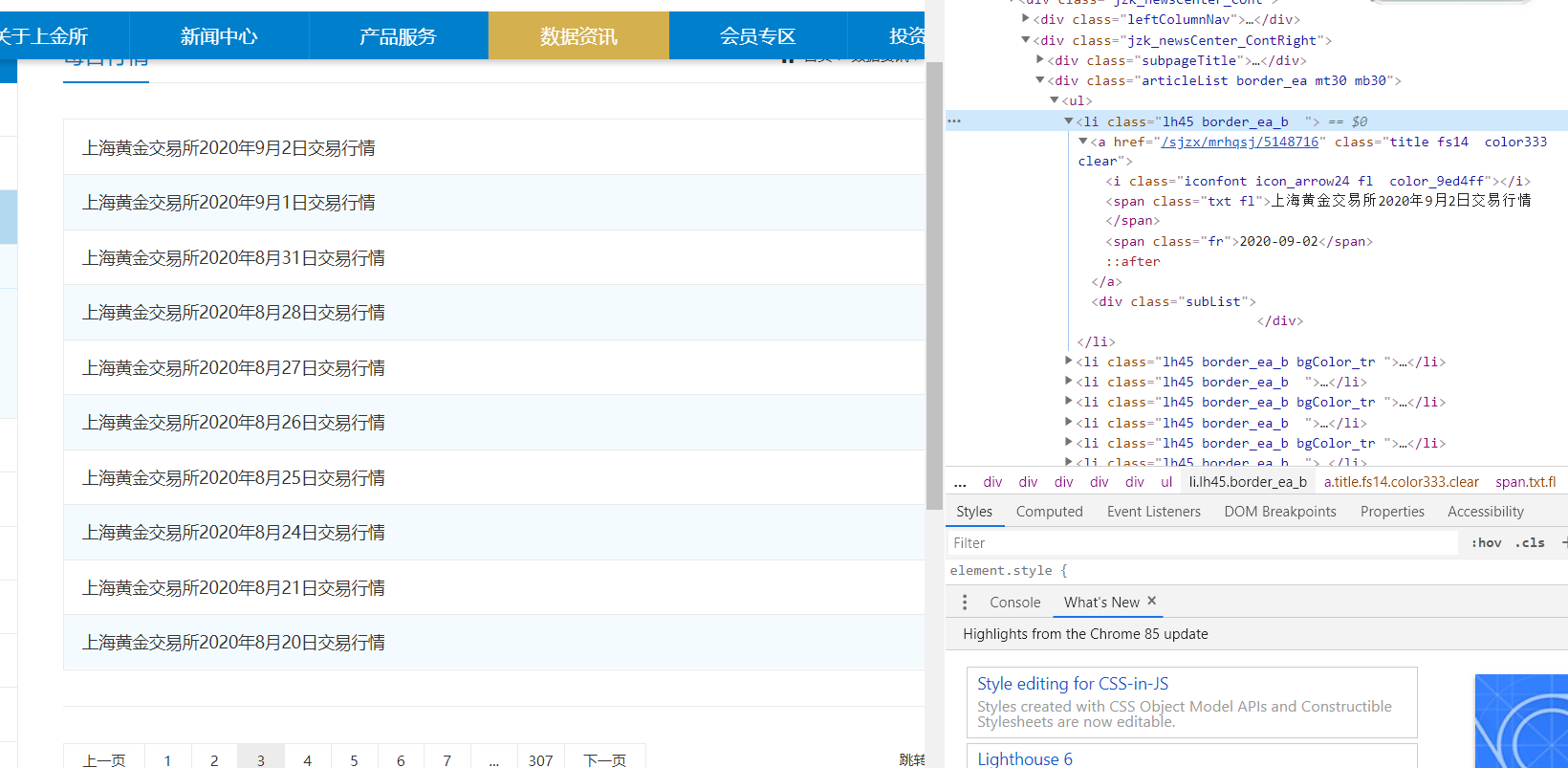
Task: Expand the leftColumnNav div node
Action: [1026, 19]
